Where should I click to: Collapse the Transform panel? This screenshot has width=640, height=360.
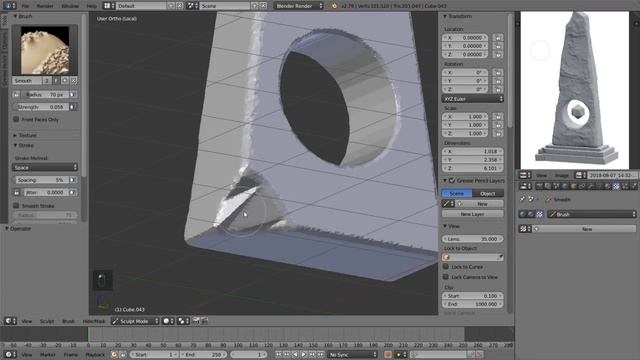(x=445, y=16)
